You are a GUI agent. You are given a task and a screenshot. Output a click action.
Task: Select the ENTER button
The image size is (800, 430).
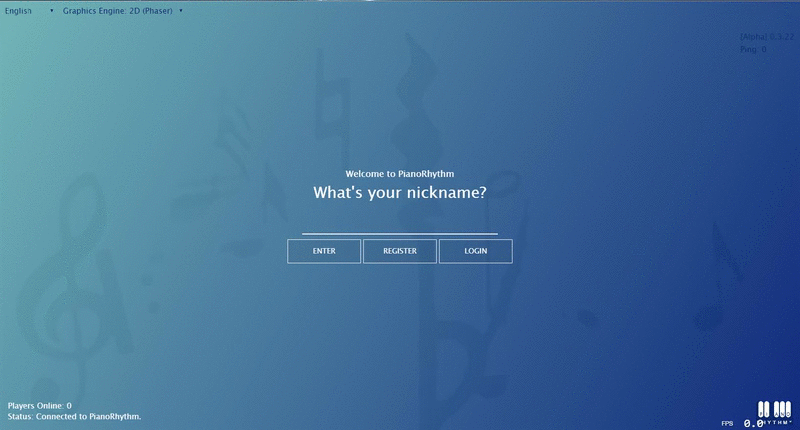[324, 251]
